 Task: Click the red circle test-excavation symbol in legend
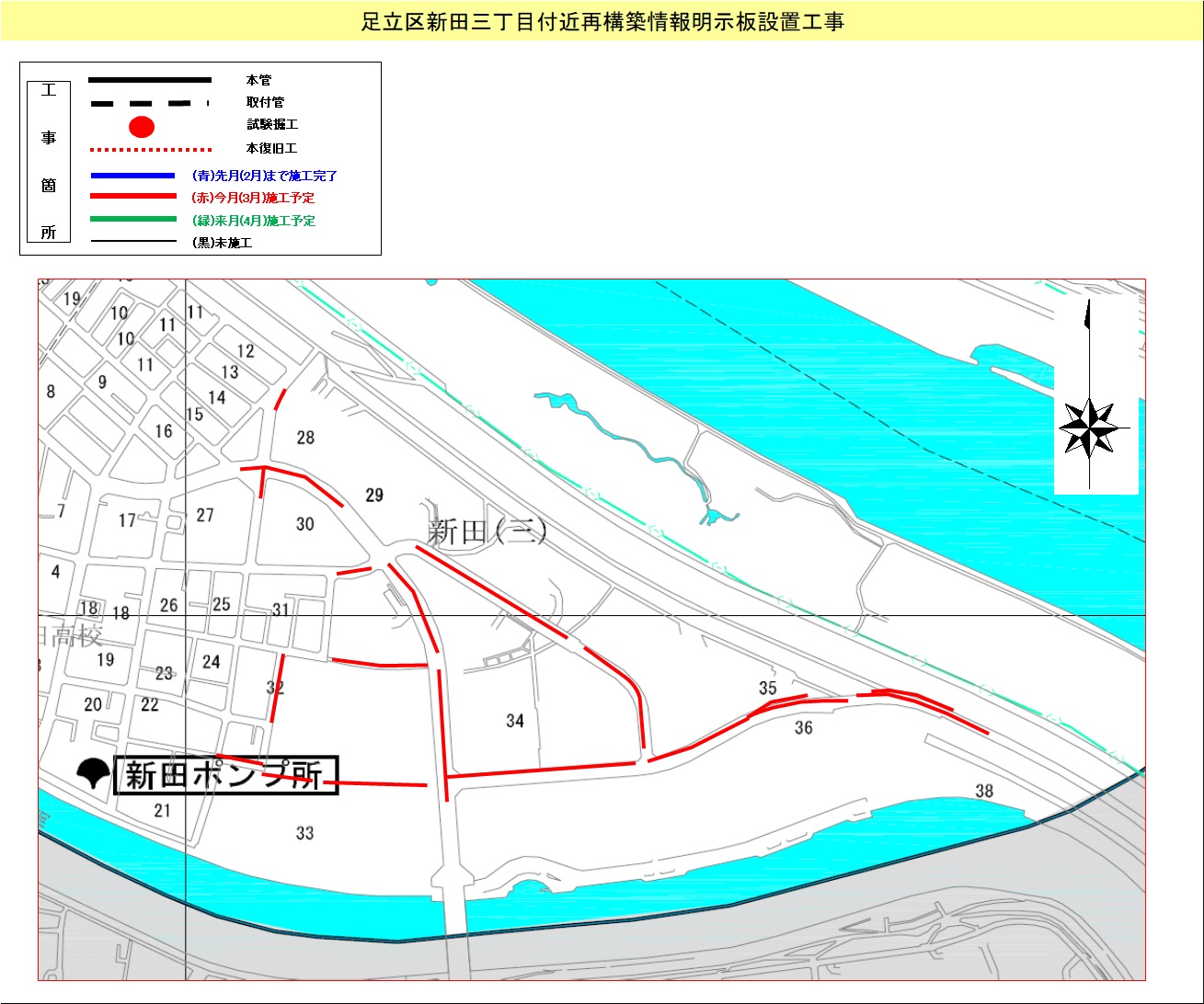(141, 127)
